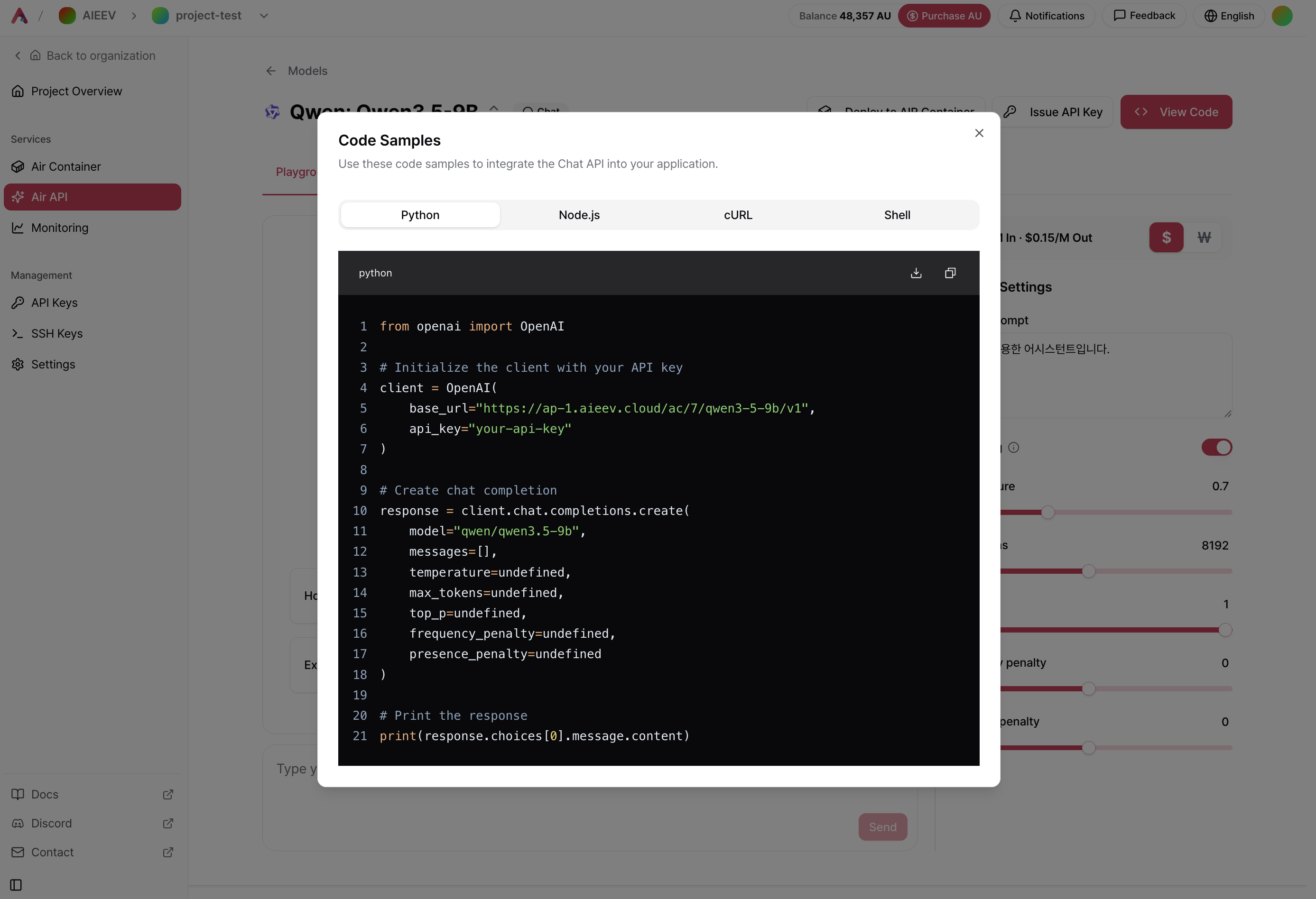The image size is (1316, 899).
Task: Open the user avatar menu
Action: coord(1282,16)
